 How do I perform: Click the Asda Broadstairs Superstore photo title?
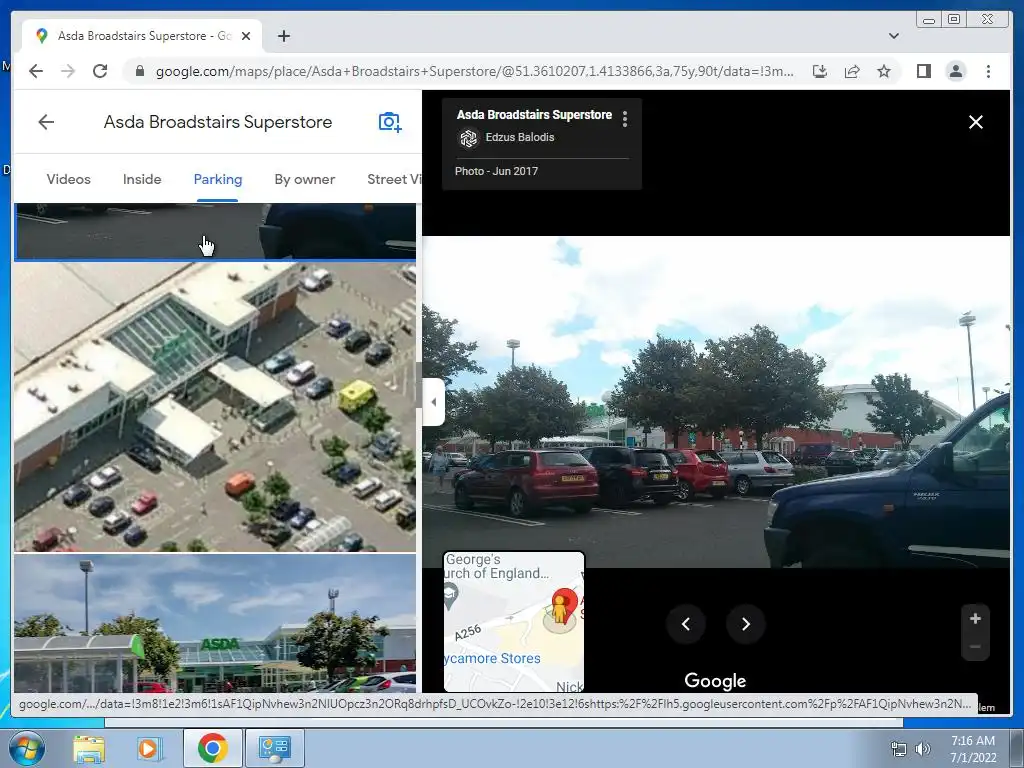(x=534, y=115)
